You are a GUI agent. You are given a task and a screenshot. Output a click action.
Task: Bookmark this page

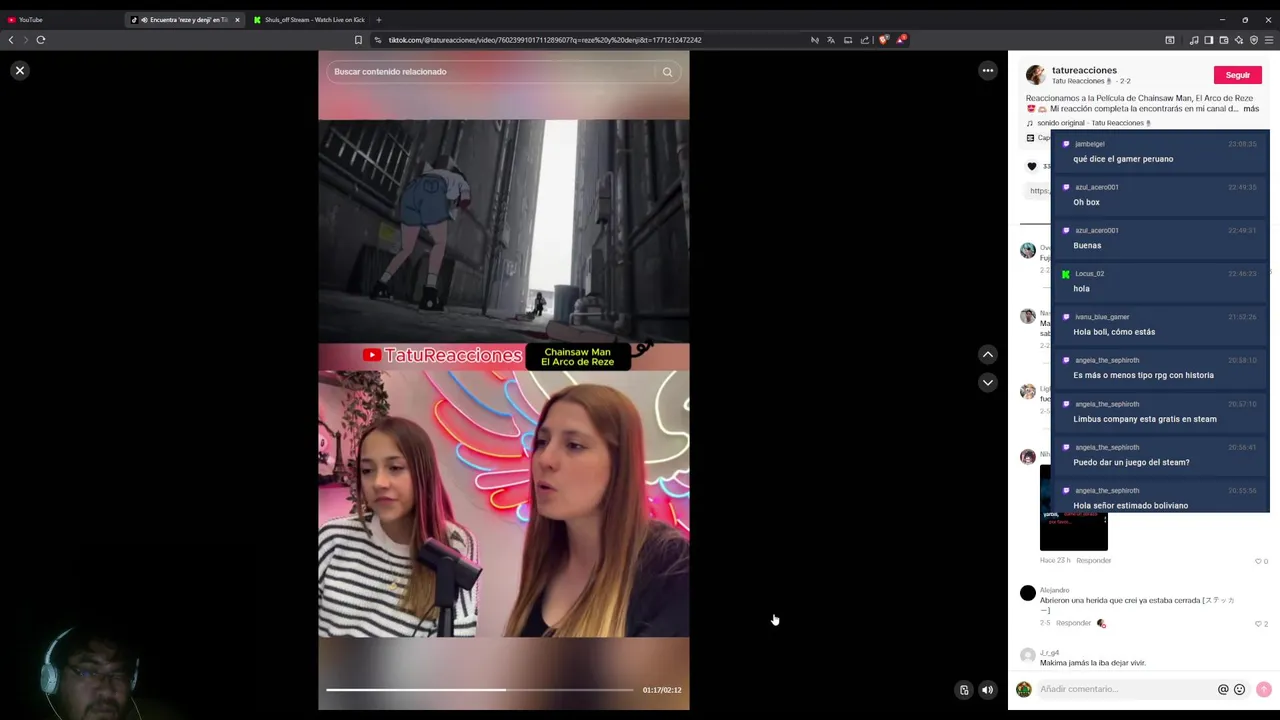pyautogui.click(x=358, y=40)
